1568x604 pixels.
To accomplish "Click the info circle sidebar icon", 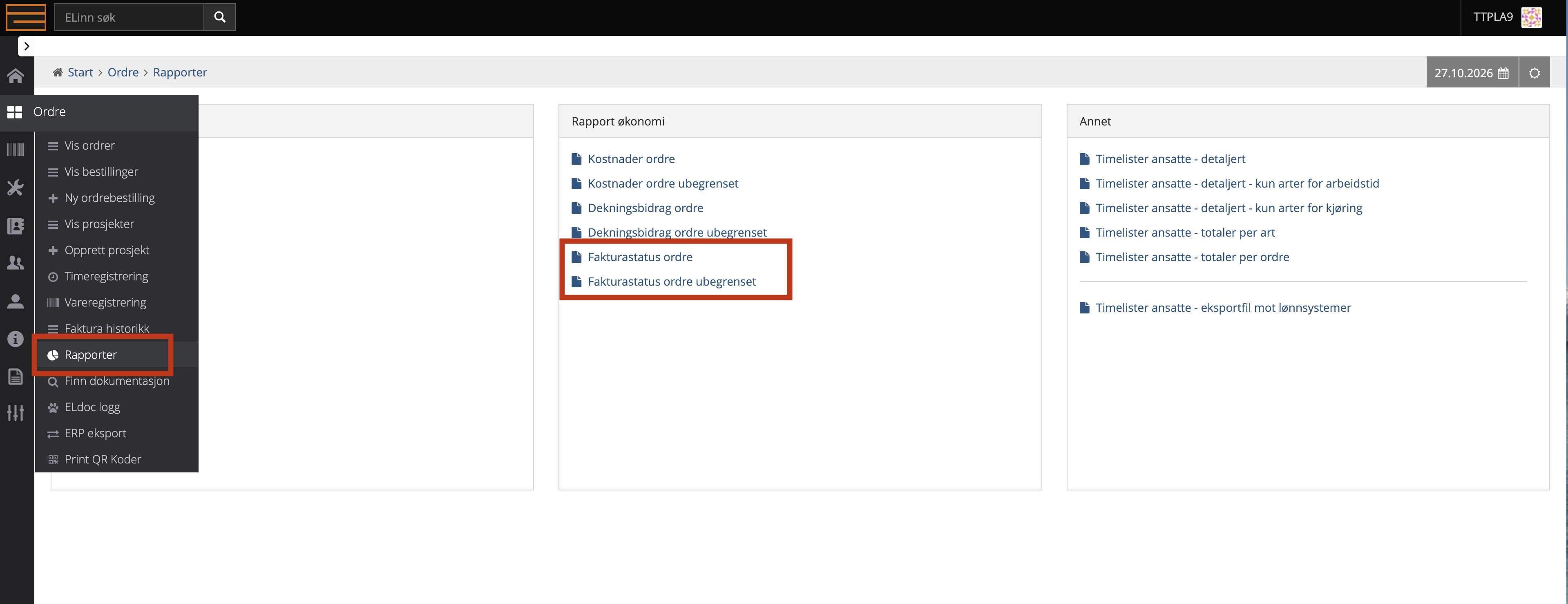I will [x=16, y=339].
